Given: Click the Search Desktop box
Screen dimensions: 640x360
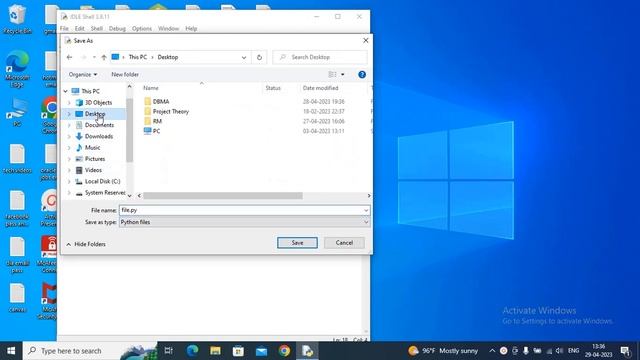Looking at the screenshot, I should [320, 58].
